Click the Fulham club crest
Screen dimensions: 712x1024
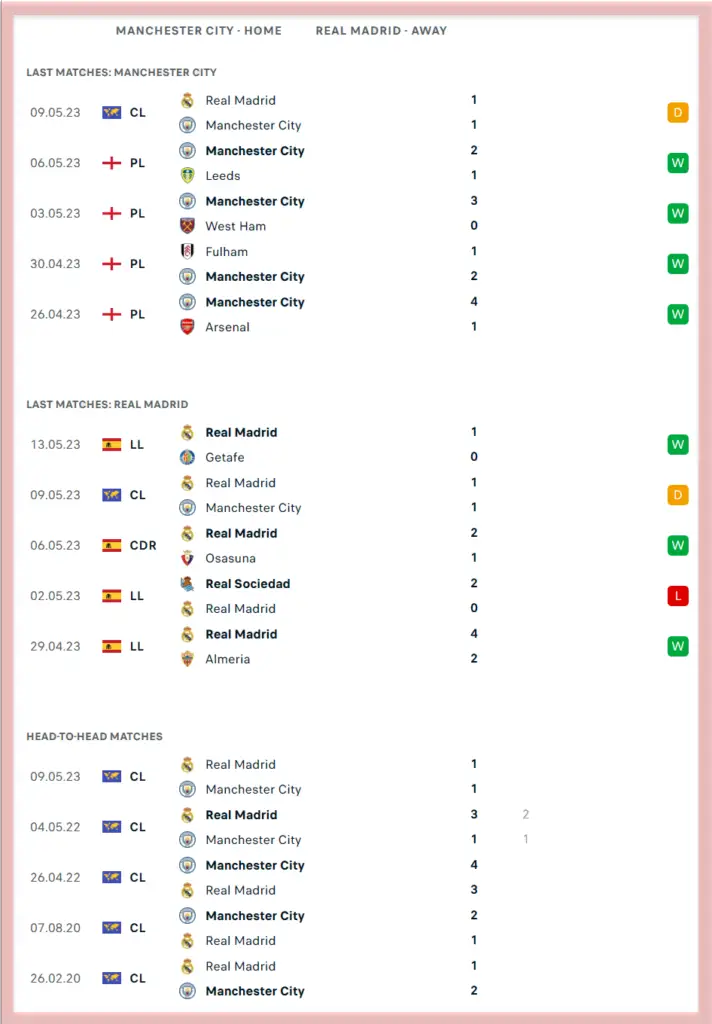(187, 252)
